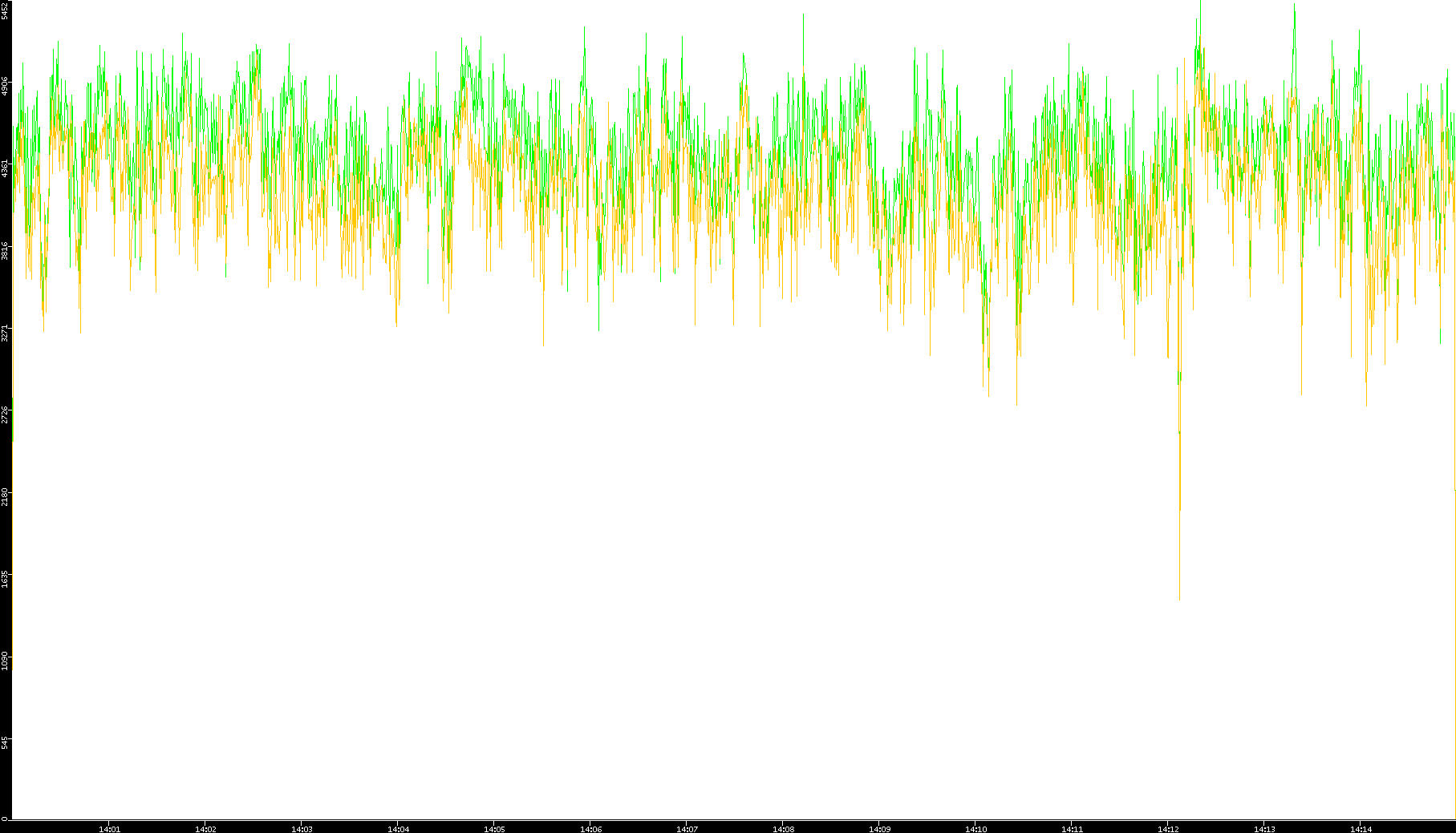Click the 5452 maximum value label
1456x833 pixels.
(x=5, y=10)
